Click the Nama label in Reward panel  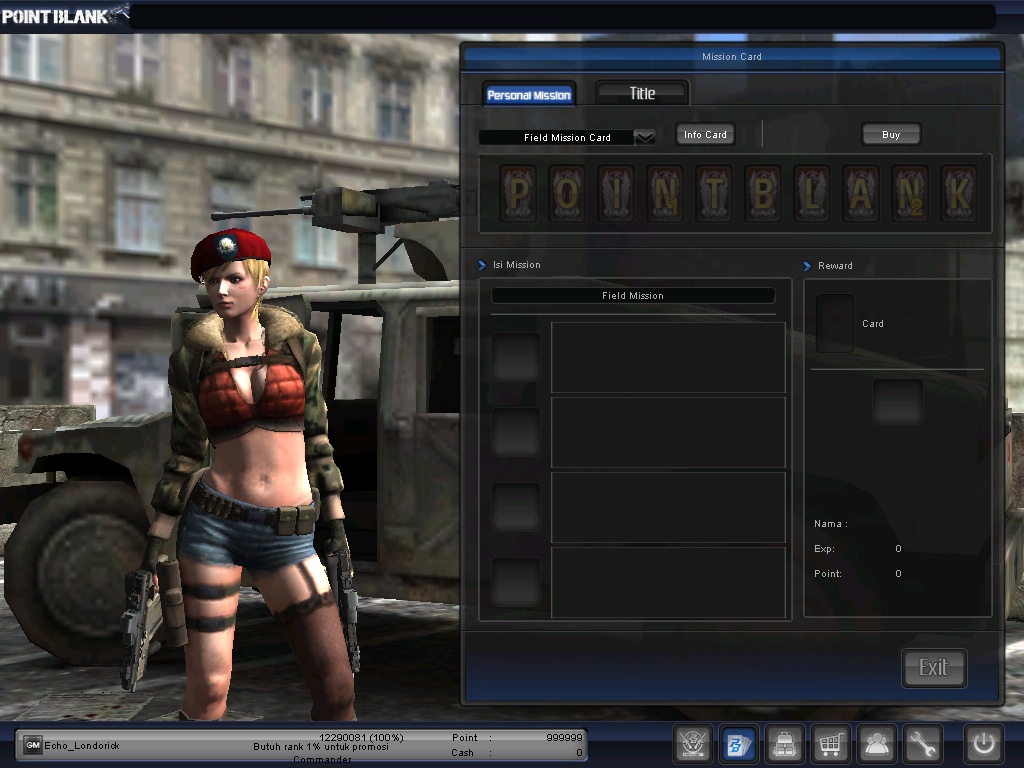point(831,524)
